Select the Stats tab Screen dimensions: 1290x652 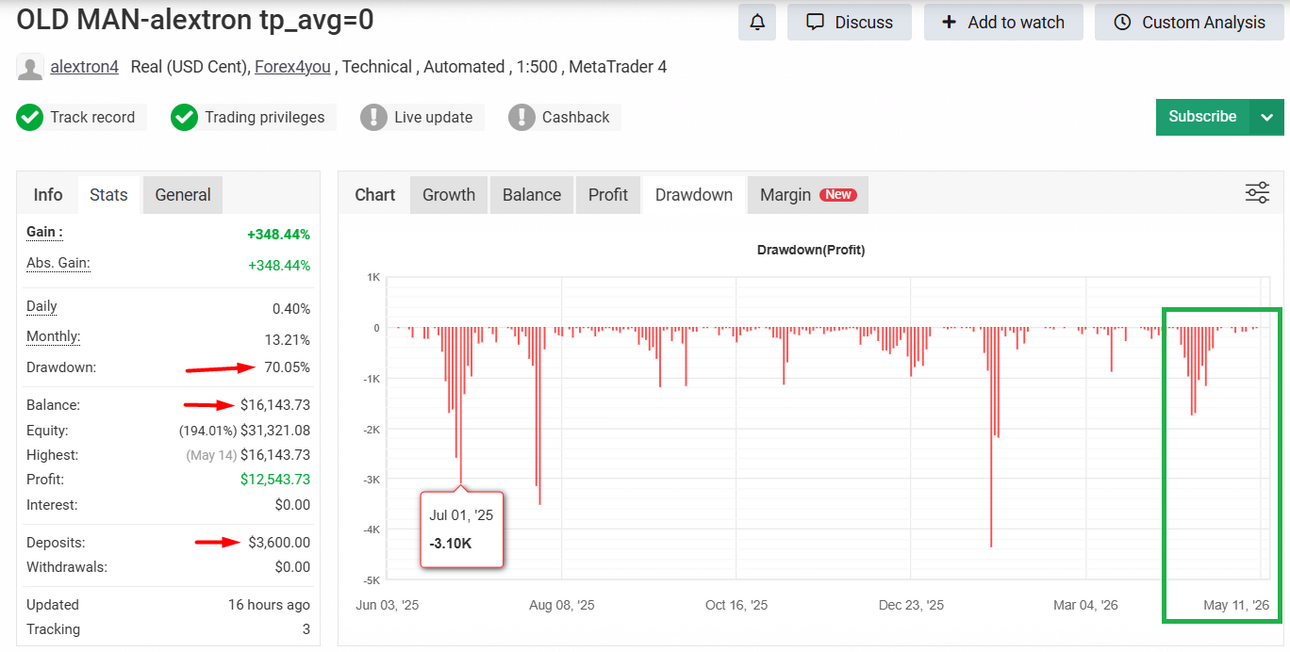[x=108, y=195]
